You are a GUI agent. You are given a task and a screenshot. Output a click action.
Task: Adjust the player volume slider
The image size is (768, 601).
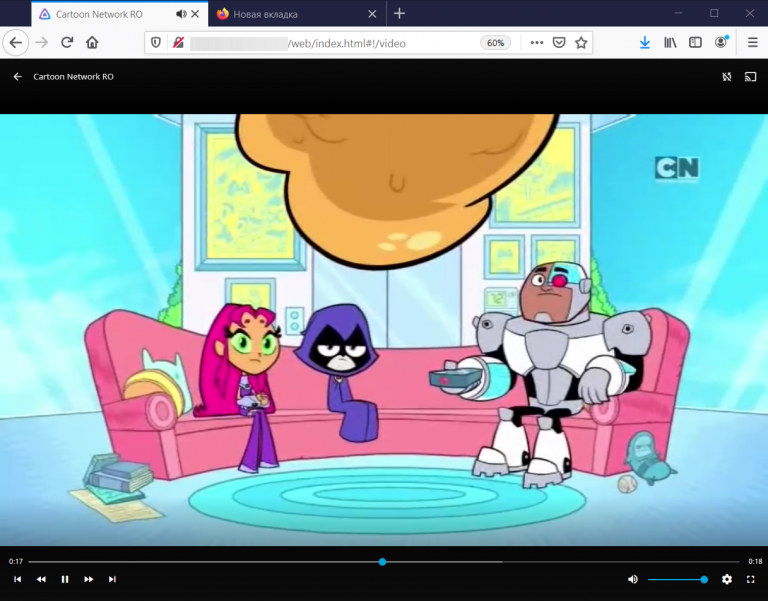(677, 579)
